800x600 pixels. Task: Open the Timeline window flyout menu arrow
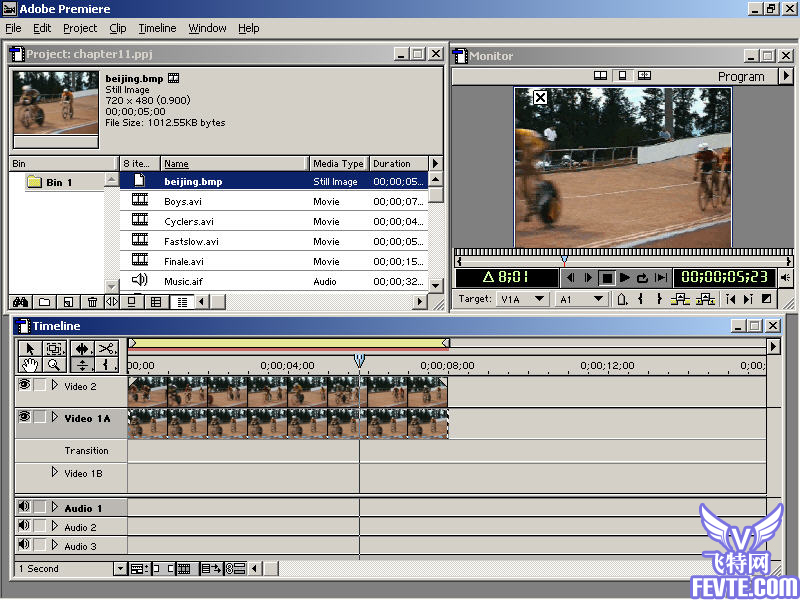(773, 346)
